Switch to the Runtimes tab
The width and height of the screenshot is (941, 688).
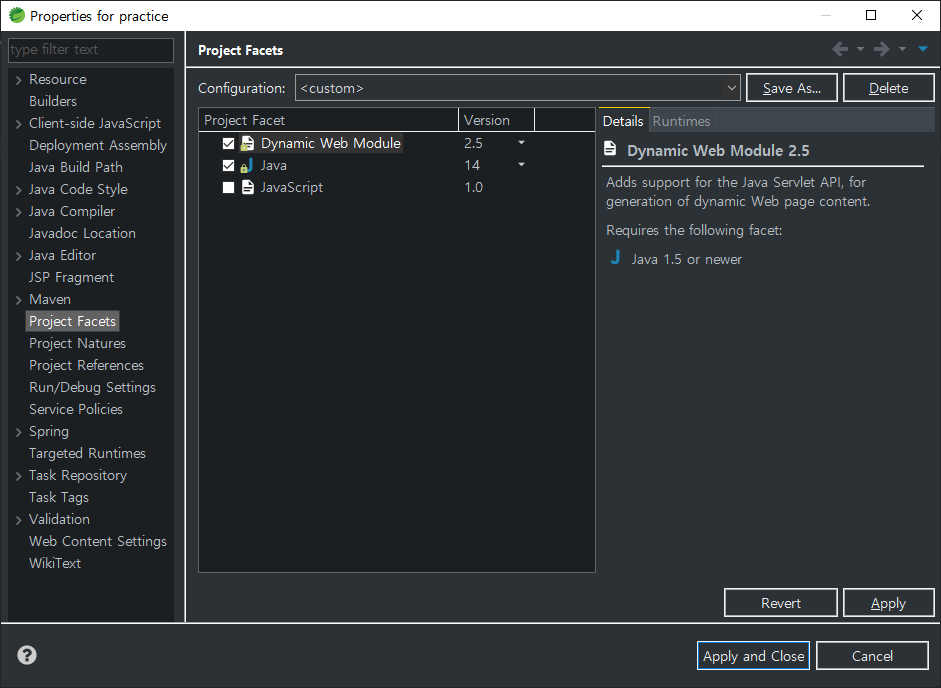(681, 121)
